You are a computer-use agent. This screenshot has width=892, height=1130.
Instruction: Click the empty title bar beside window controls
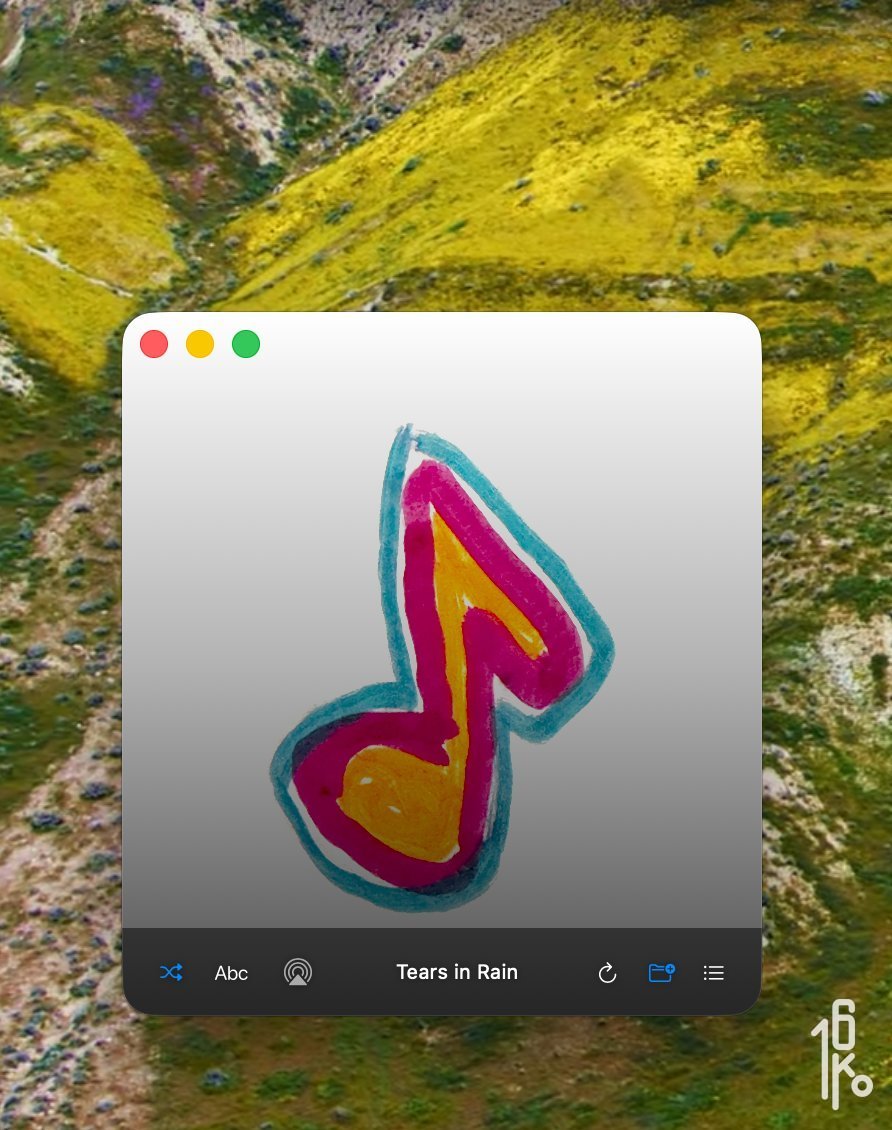500,345
